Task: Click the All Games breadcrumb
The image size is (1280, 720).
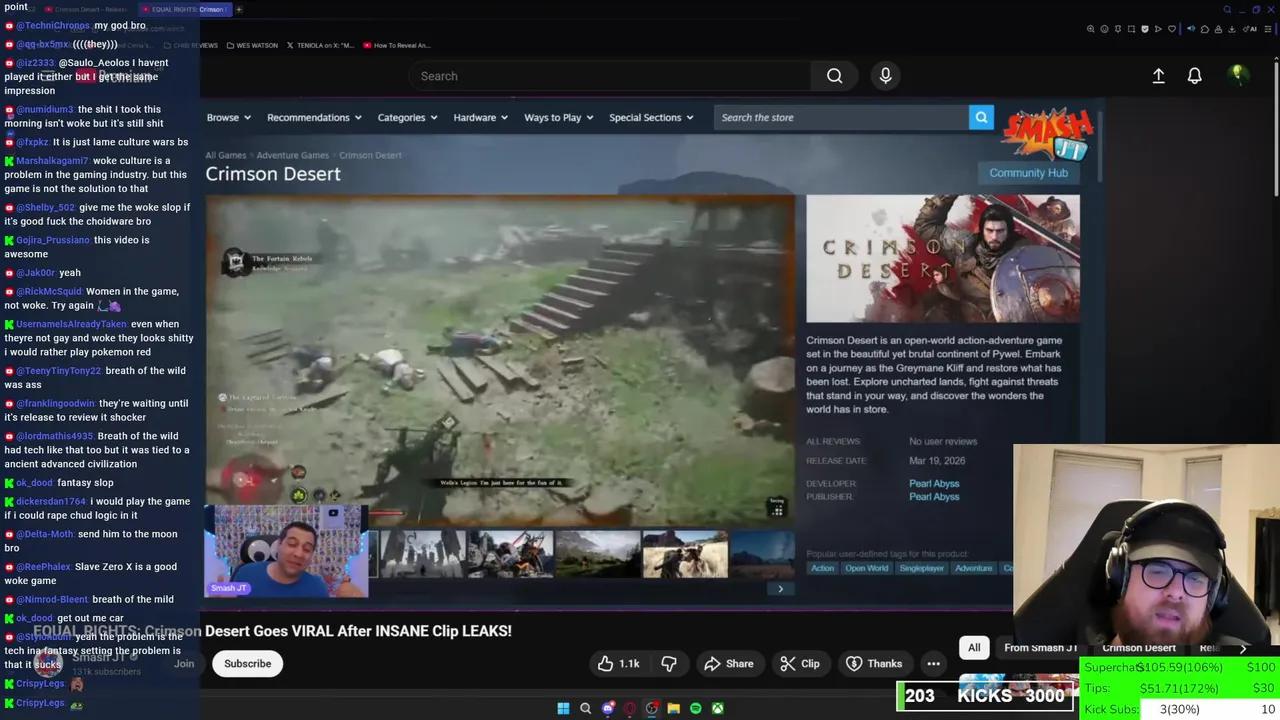Action: (225, 155)
